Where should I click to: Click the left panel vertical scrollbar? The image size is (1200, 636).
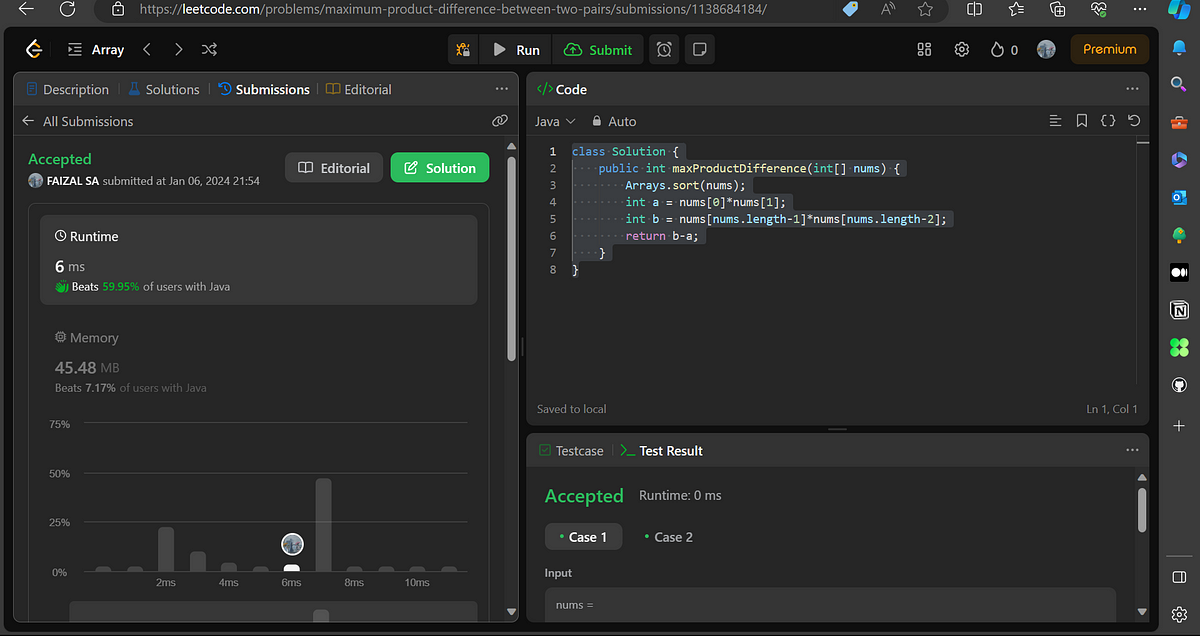click(x=512, y=259)
